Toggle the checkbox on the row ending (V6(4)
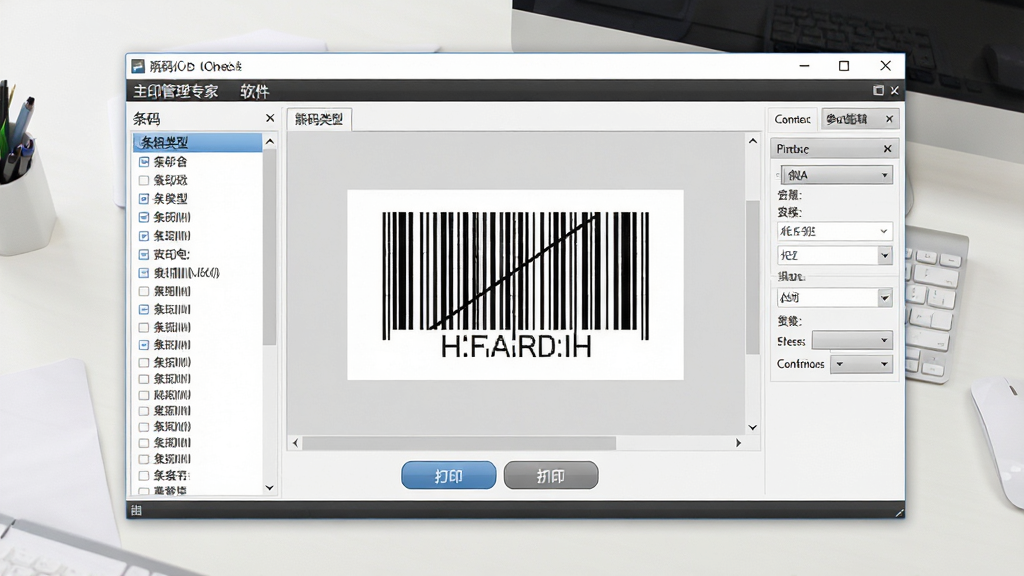This screenshot has height=576, width=1024. point(144,273)
